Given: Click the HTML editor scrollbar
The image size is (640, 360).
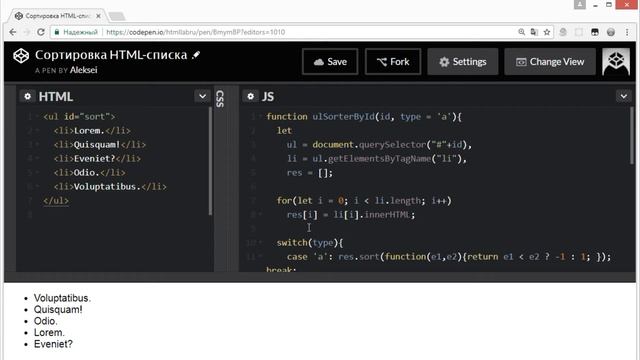Looking at the screenshot, I should click(x=210, y=161).
